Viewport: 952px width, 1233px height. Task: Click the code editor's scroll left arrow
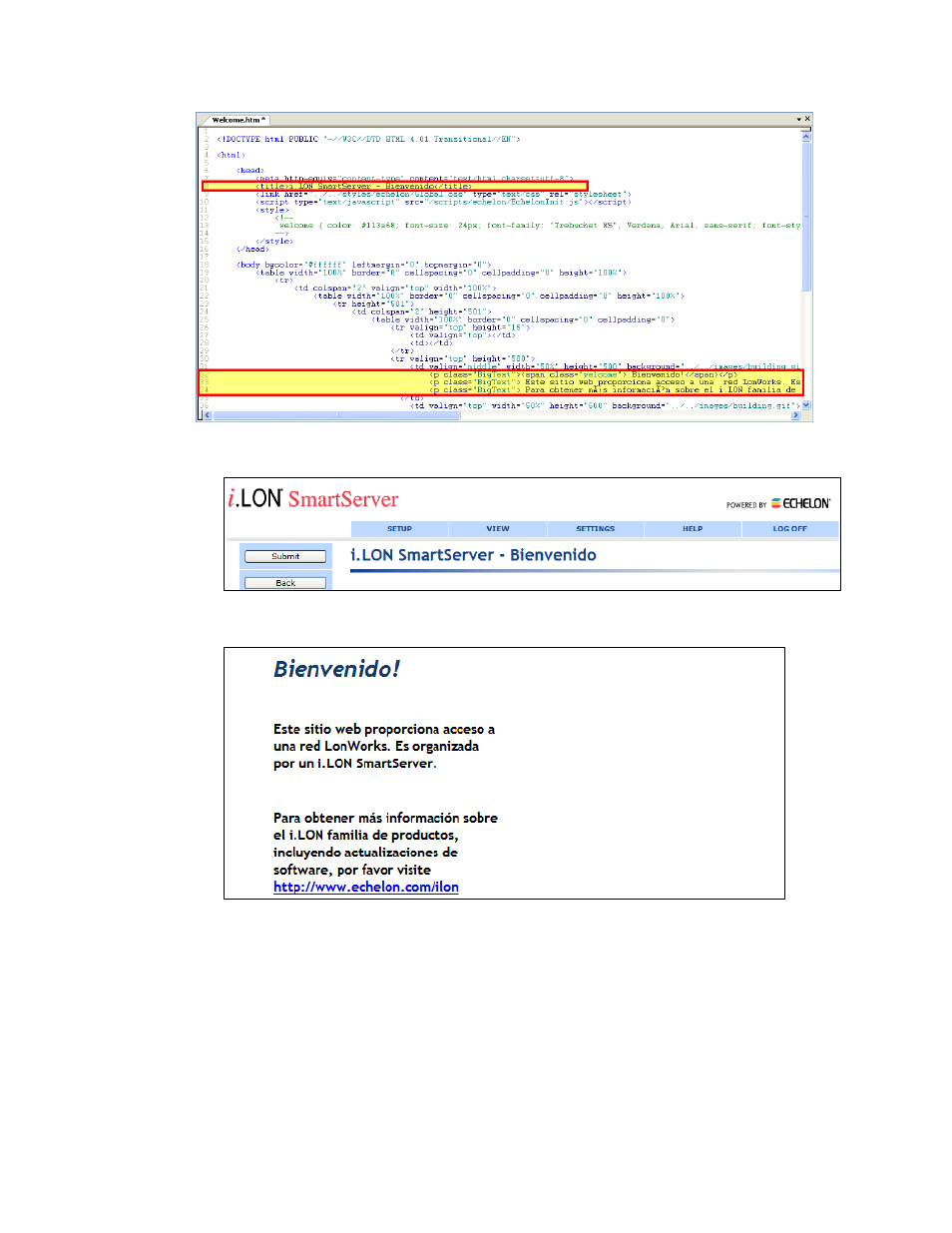click(x=208, y=415)
